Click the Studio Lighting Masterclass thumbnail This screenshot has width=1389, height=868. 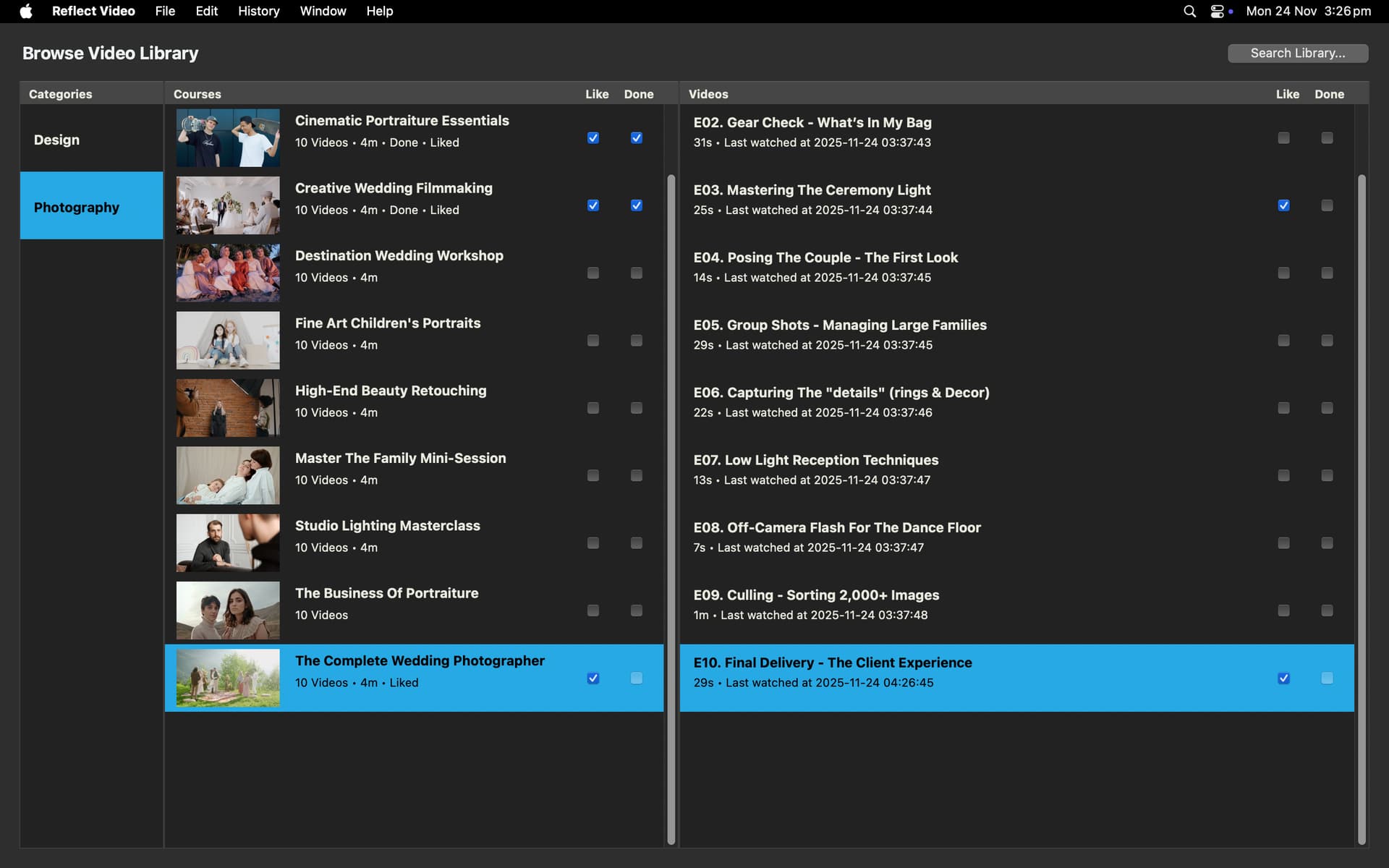228,542
